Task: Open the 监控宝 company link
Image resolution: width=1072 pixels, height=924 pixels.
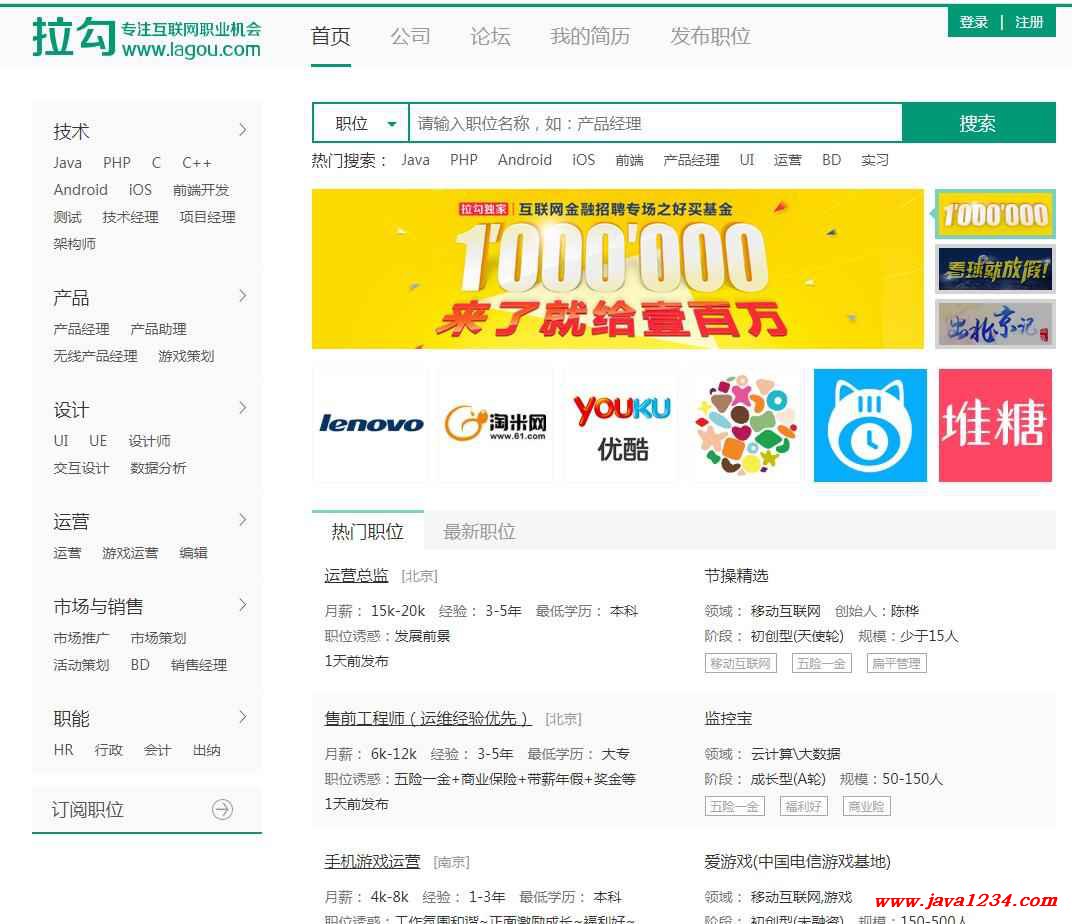Action: [x=728, y=718]
